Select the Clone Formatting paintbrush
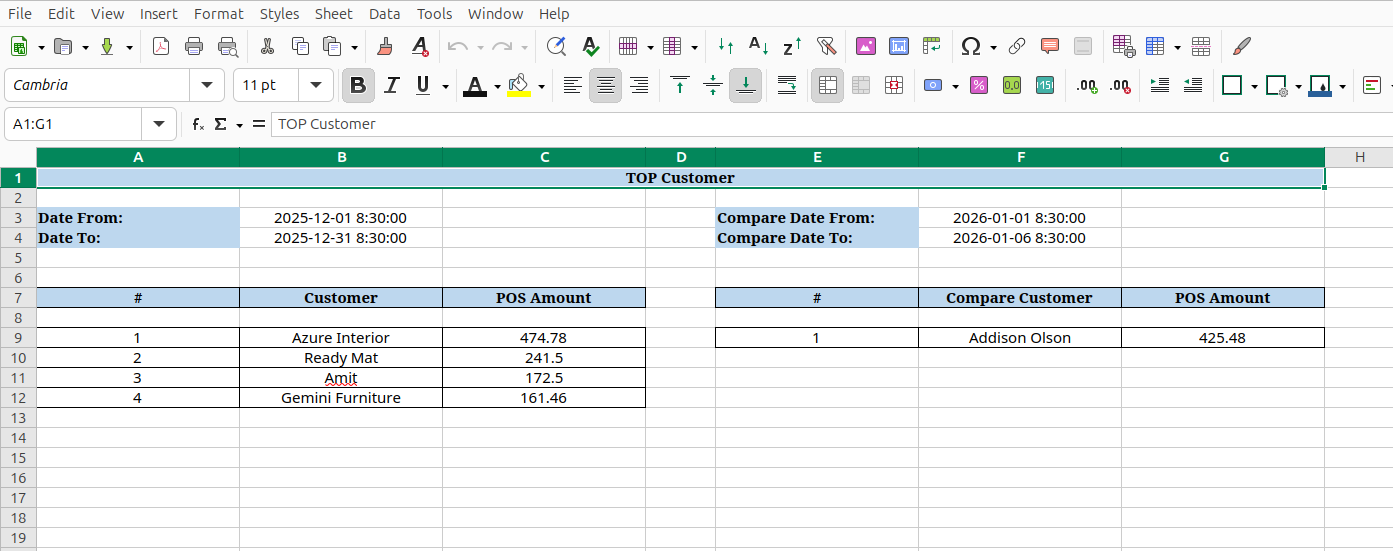1393x551 pixels. (x=386, y=46)
